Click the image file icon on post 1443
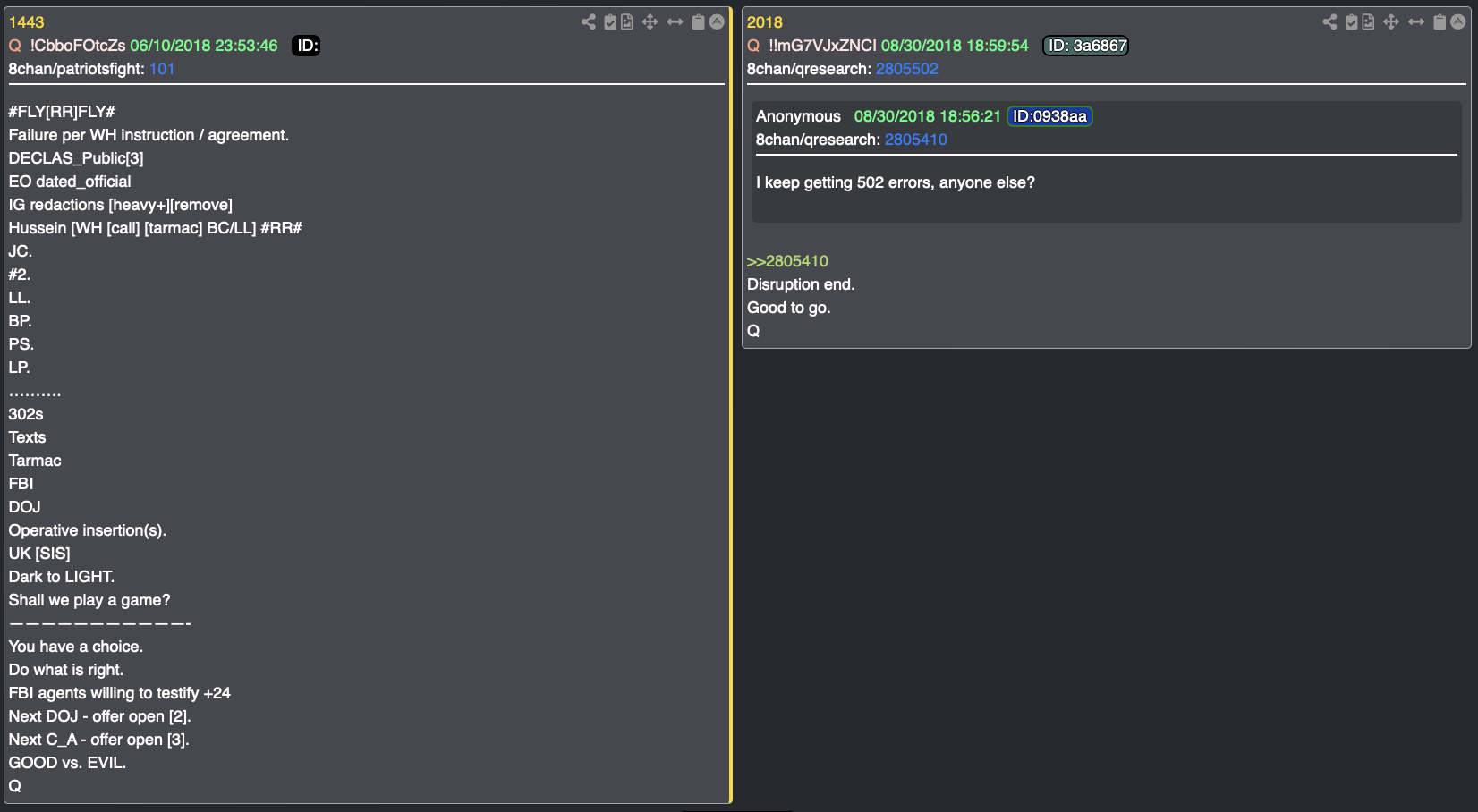Viewport: 1478px width, 812px height. (x=627, y=21)
